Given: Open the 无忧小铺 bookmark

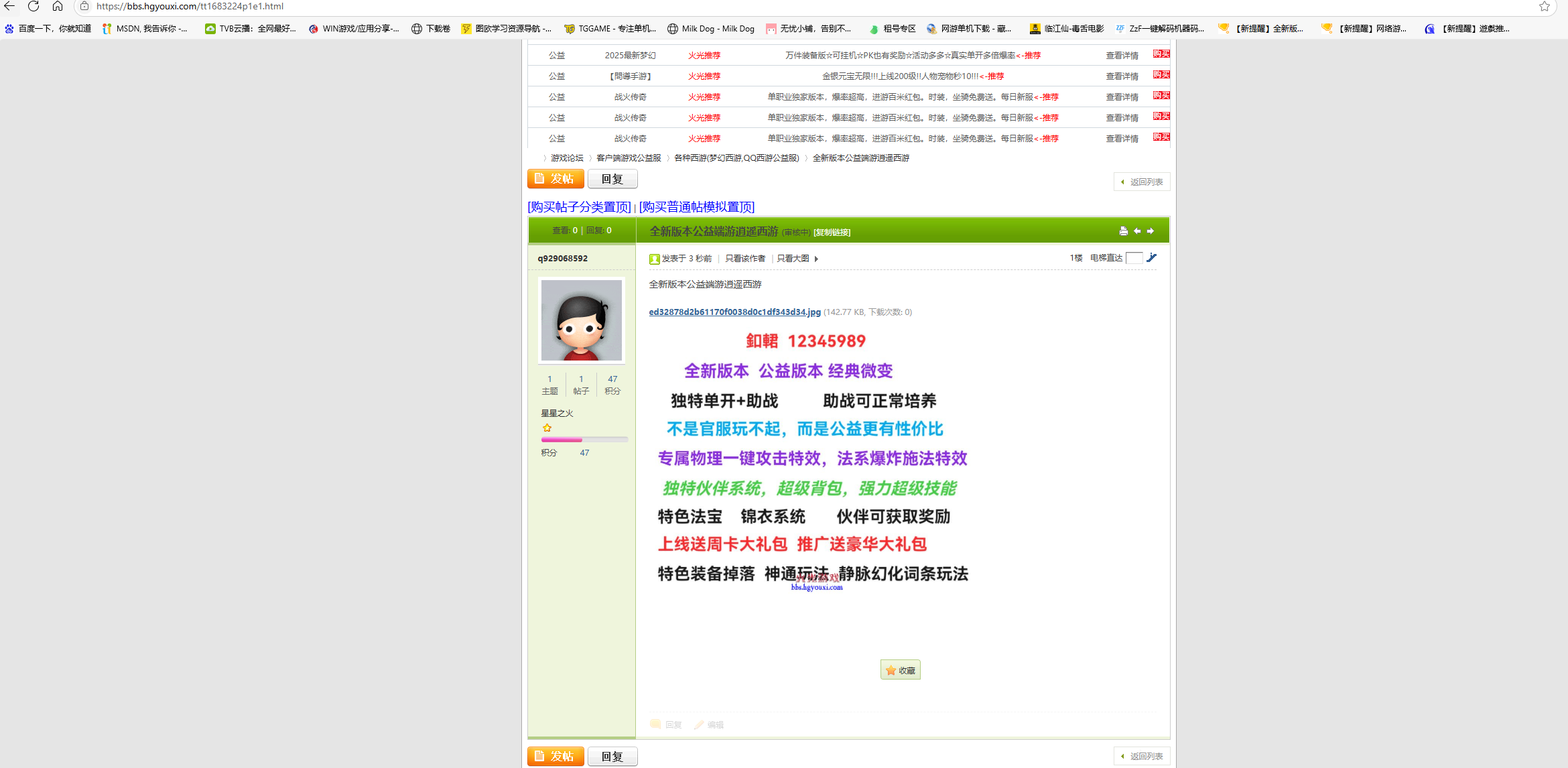Looking at the screenshot, I should (808, 28).
